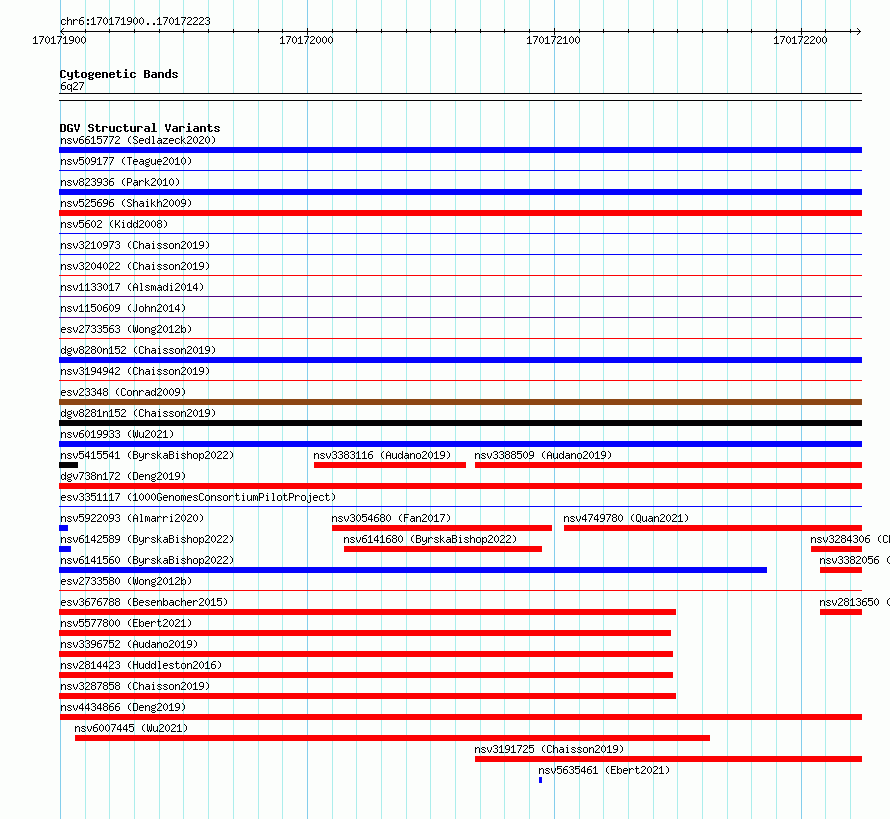890x819 pixels.
Task: Open nsv6007445 (Wu2021) variant
Action: 131,728
